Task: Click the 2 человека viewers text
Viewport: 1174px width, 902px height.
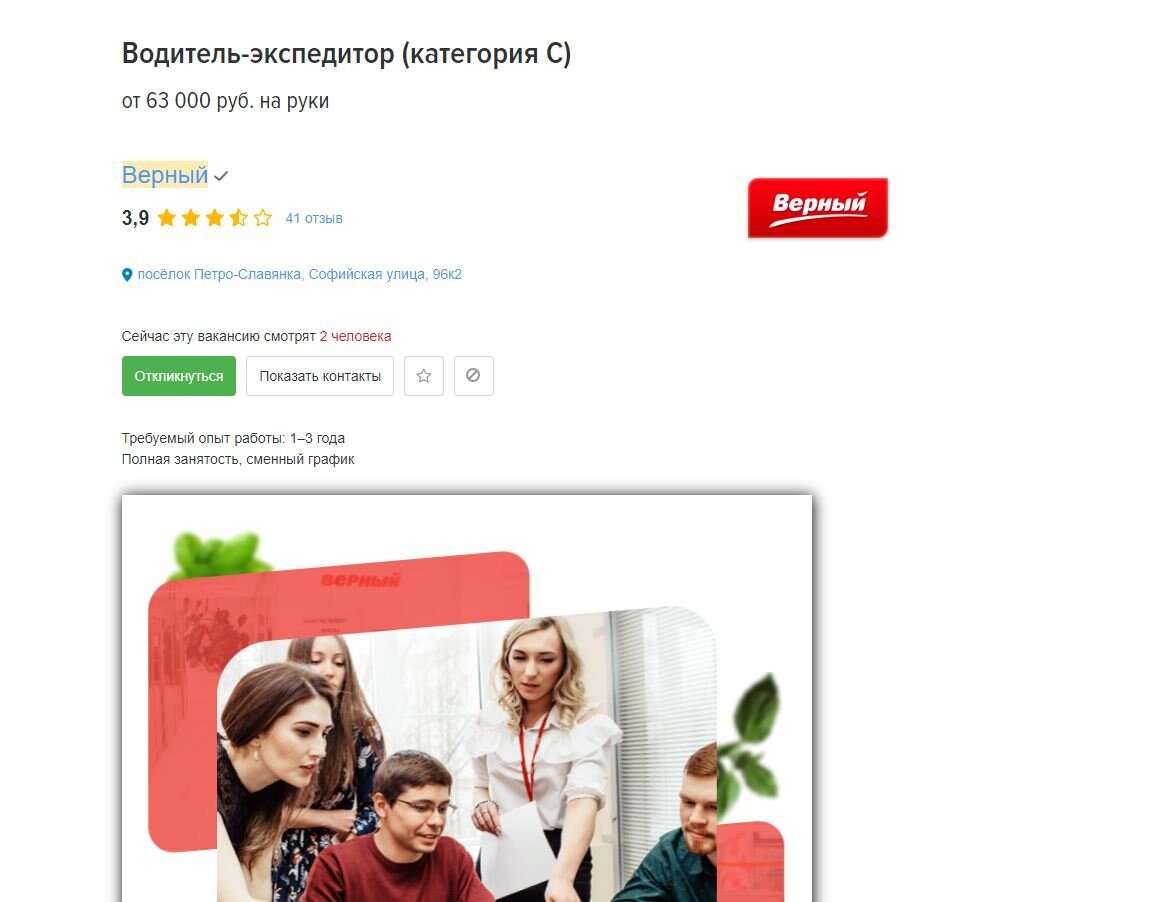Action: click(356, 336)
